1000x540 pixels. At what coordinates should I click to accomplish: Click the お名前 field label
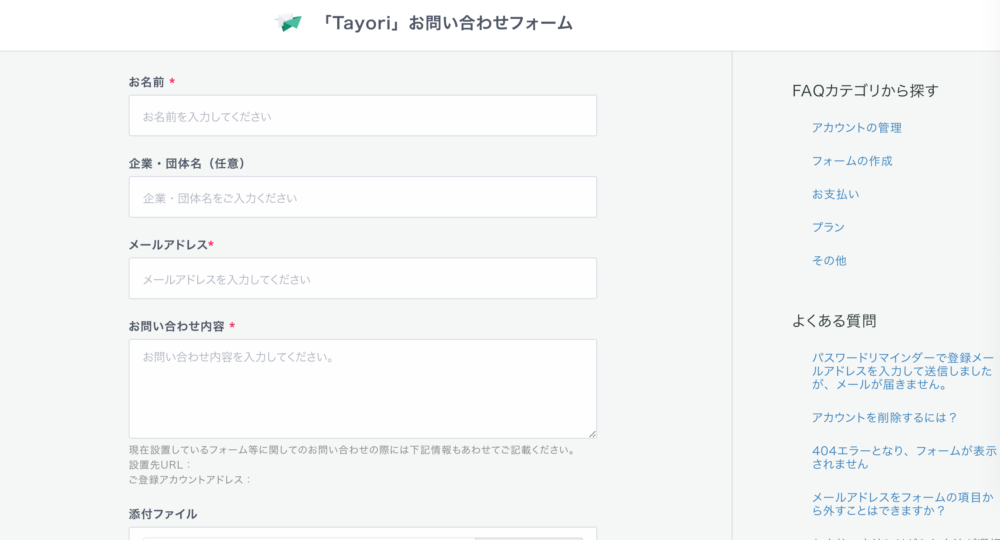[x=146, y=82]
